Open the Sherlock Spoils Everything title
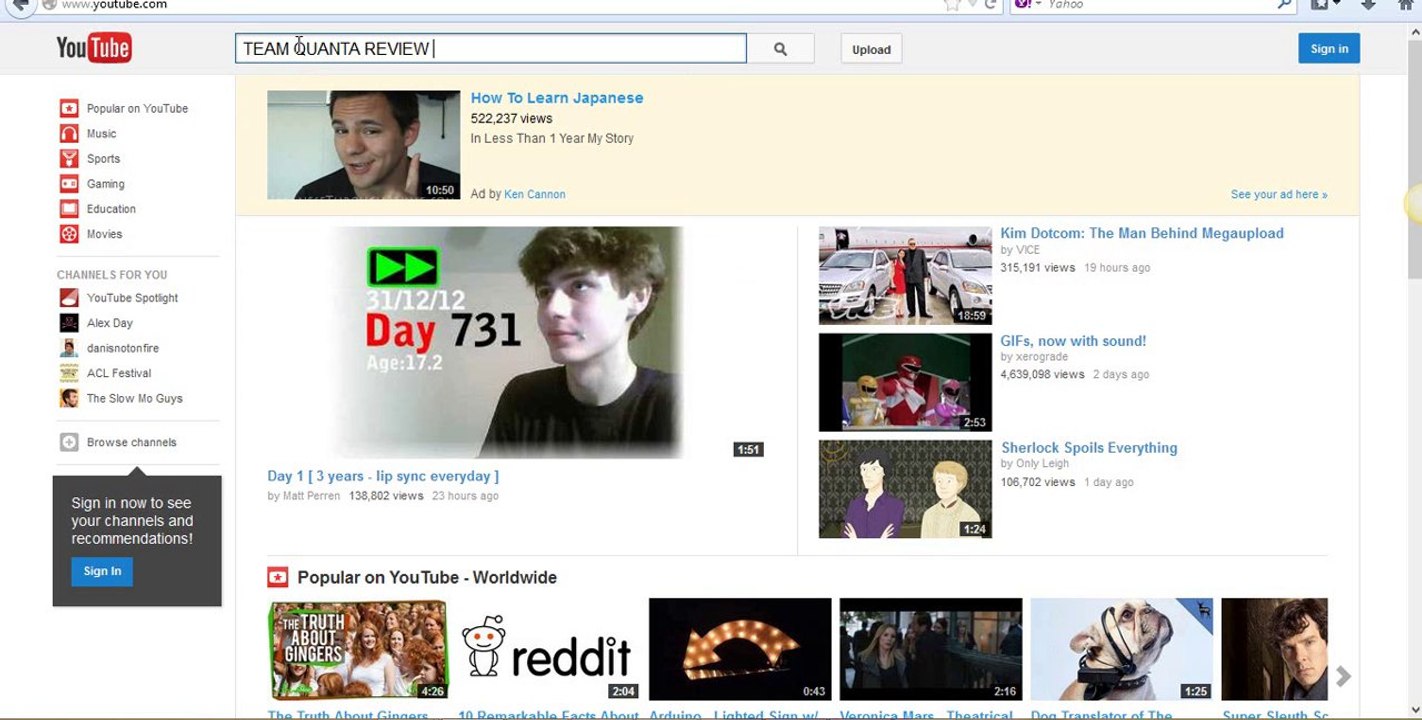This screenshot has width=1422, height=720. (1089, 448)
